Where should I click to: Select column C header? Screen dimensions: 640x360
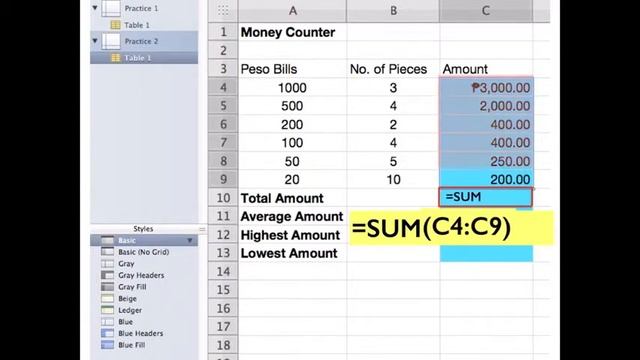click(486, 11)
